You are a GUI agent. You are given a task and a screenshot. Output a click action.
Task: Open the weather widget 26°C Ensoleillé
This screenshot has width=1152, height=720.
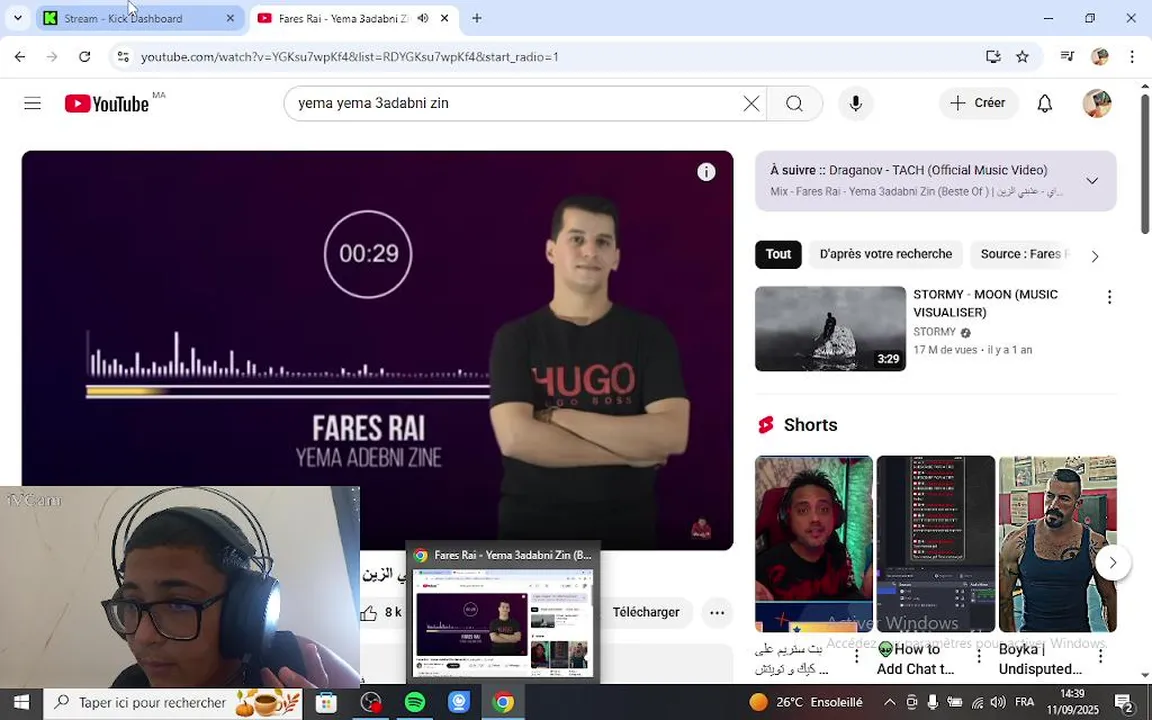pos(806,702)
